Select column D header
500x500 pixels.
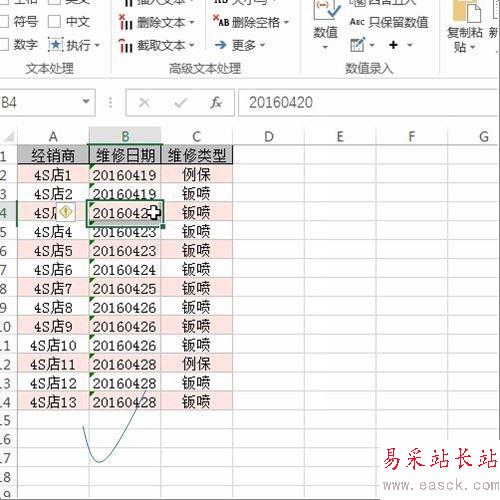pyautogui.click(x=269, y=136)
